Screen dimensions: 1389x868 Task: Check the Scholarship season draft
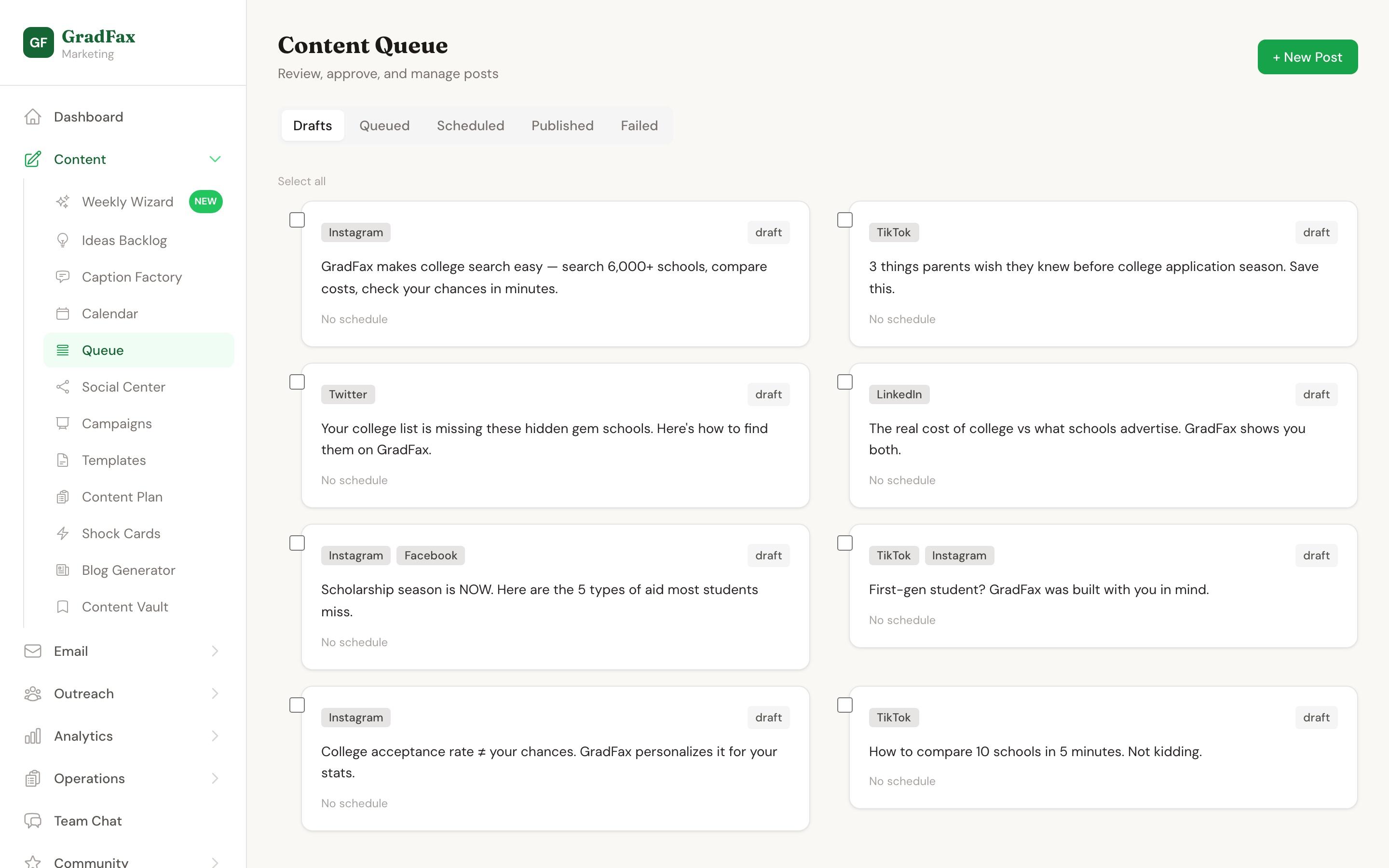(297, 543)
